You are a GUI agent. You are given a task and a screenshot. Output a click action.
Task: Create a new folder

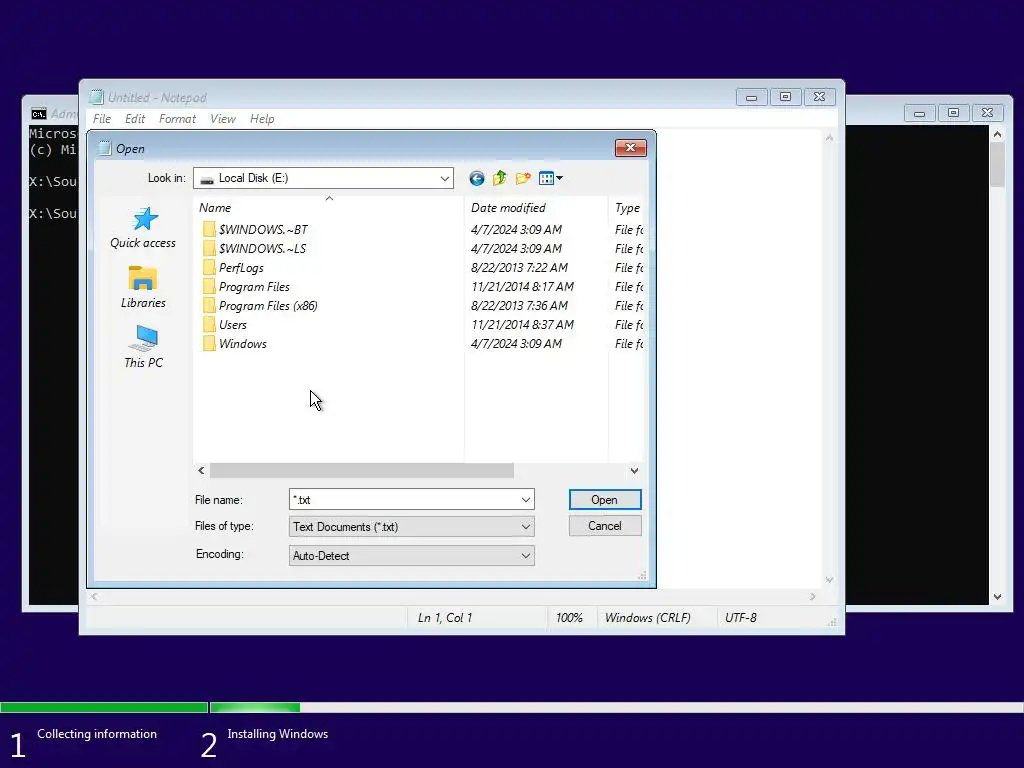pyautogui.click(x=523, y=178)
